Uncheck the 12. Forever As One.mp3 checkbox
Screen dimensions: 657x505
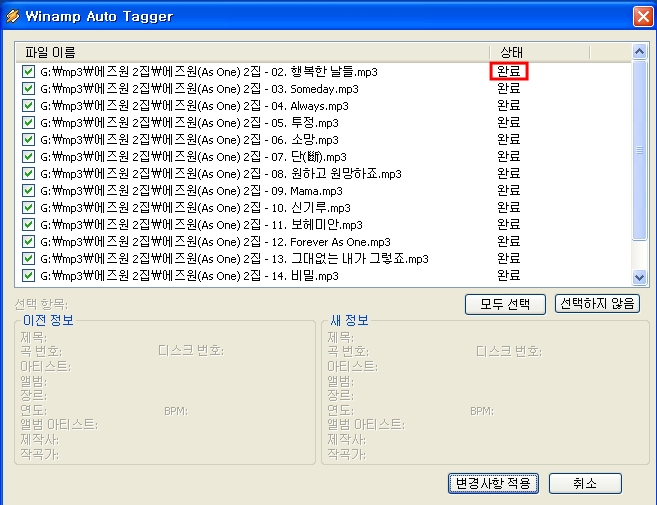(x=28, y=241)
